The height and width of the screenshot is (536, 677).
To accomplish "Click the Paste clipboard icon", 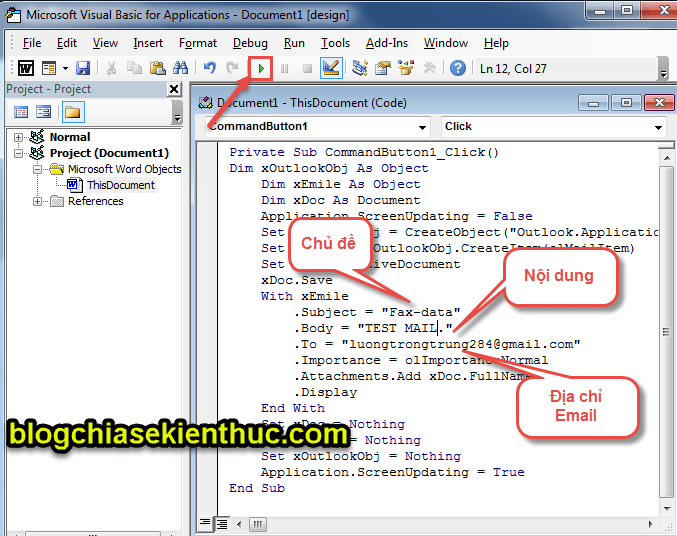I will [x=158, y=68].
